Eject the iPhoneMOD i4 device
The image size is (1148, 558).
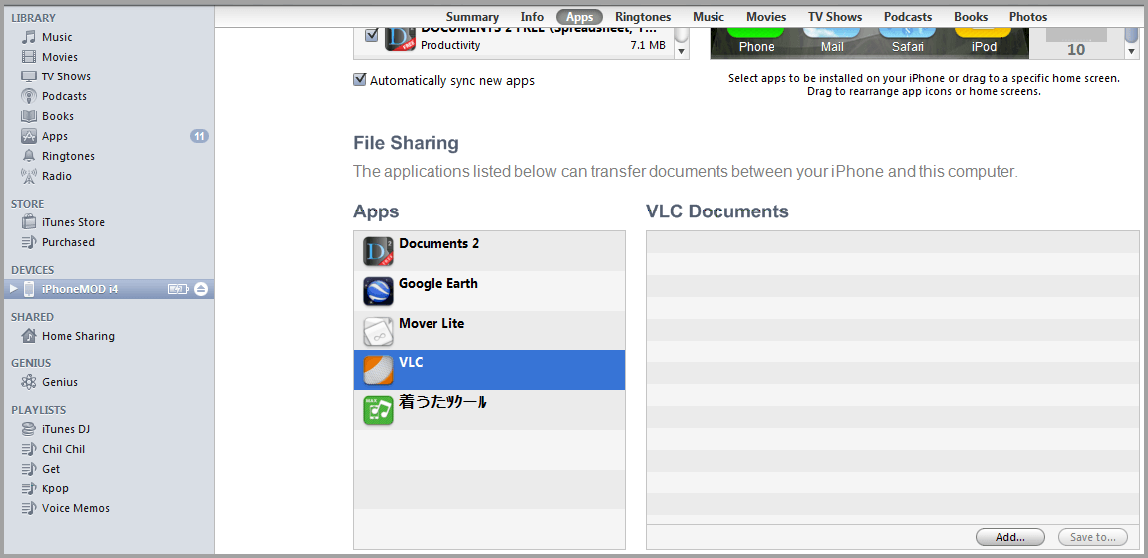point(201,289)
